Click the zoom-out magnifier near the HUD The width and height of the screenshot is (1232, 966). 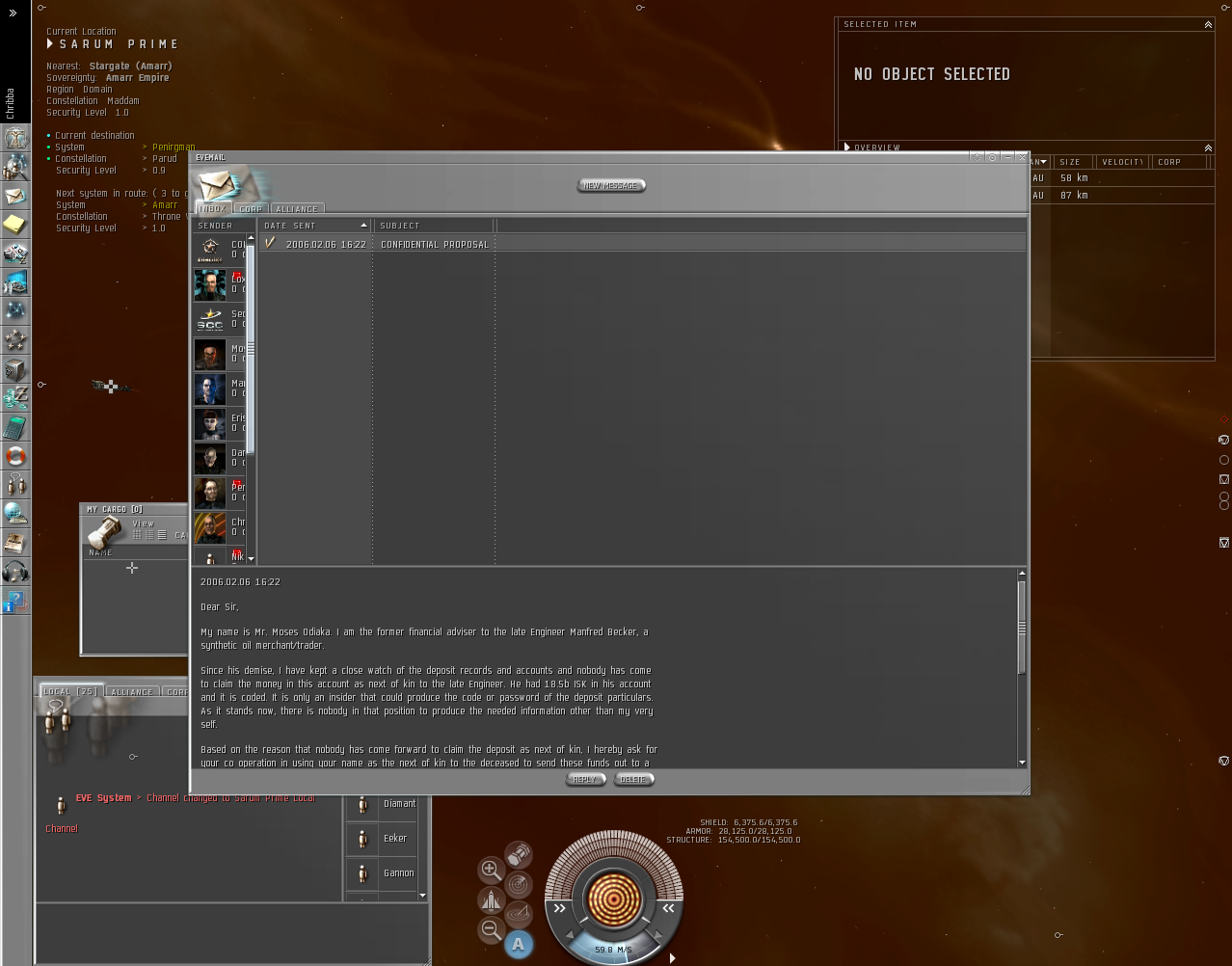[491, 929]
